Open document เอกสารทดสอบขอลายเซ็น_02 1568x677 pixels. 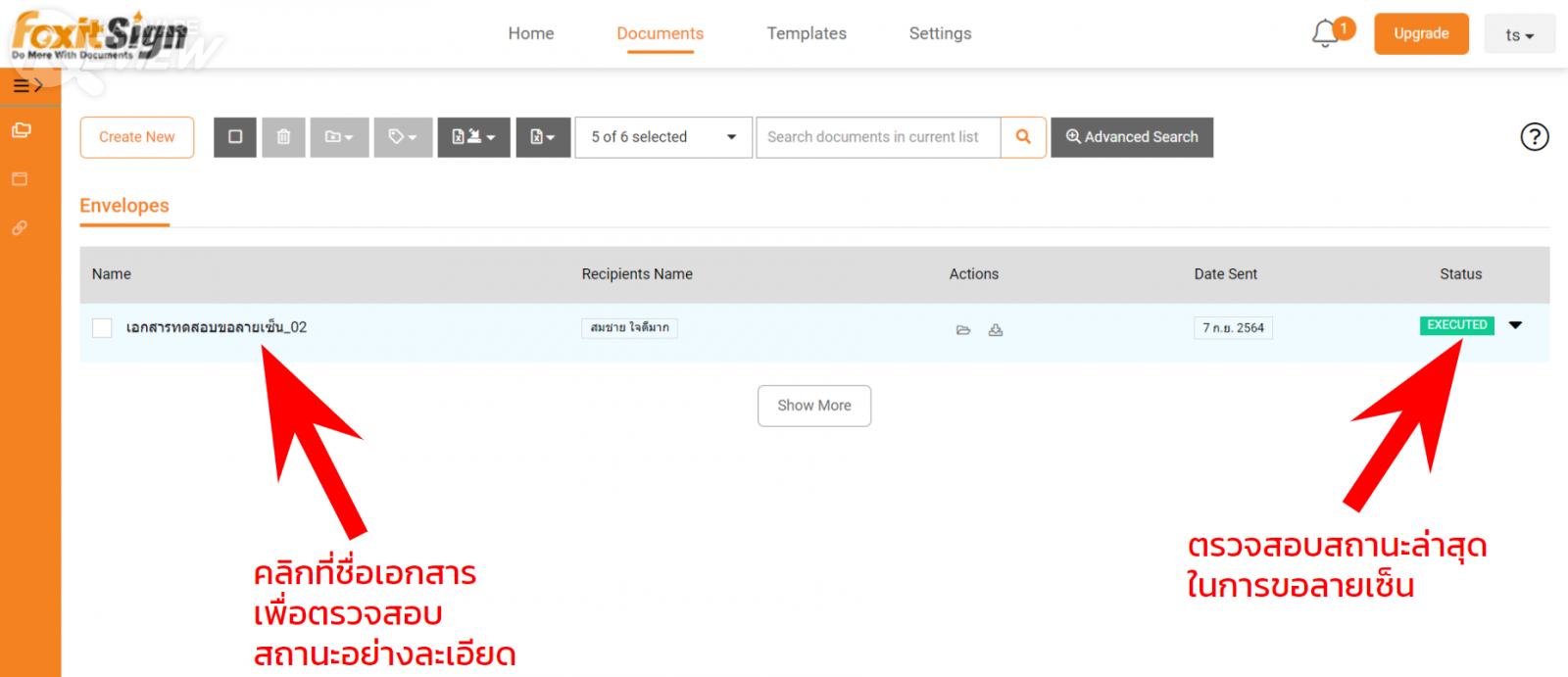click(x=217, y=327)
